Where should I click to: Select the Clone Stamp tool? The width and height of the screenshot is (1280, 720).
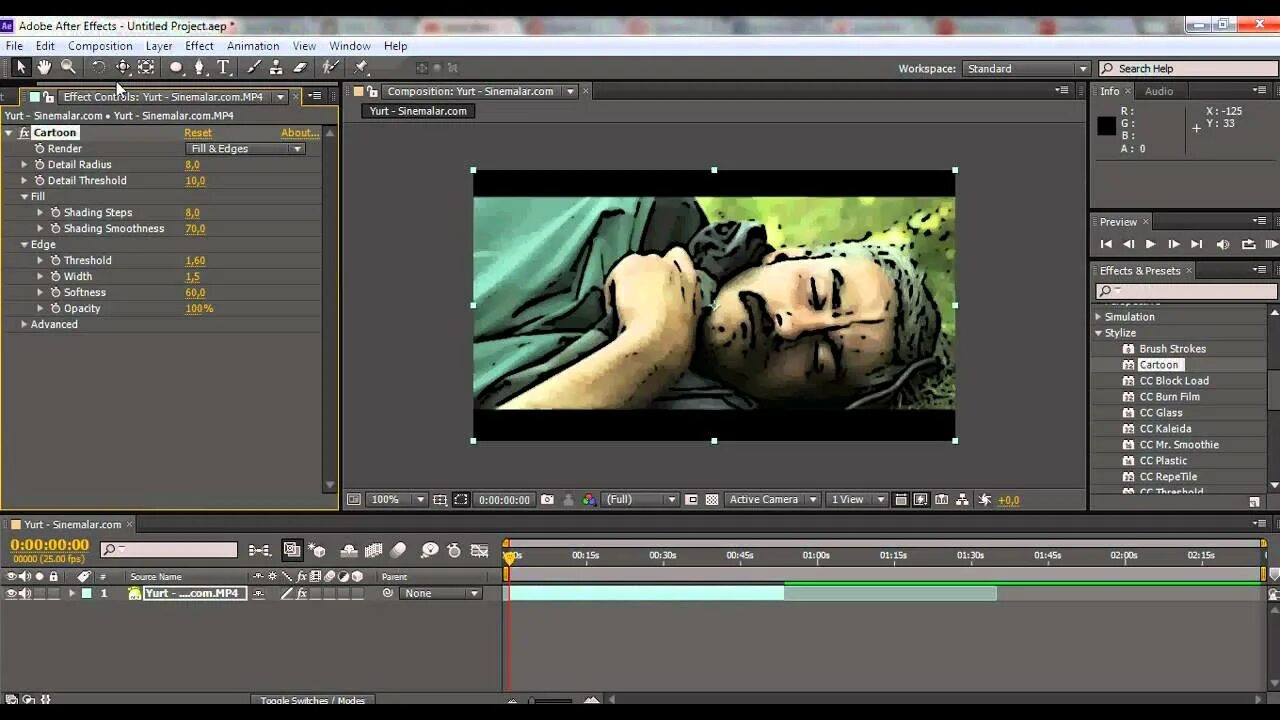[x=276, y=67]
